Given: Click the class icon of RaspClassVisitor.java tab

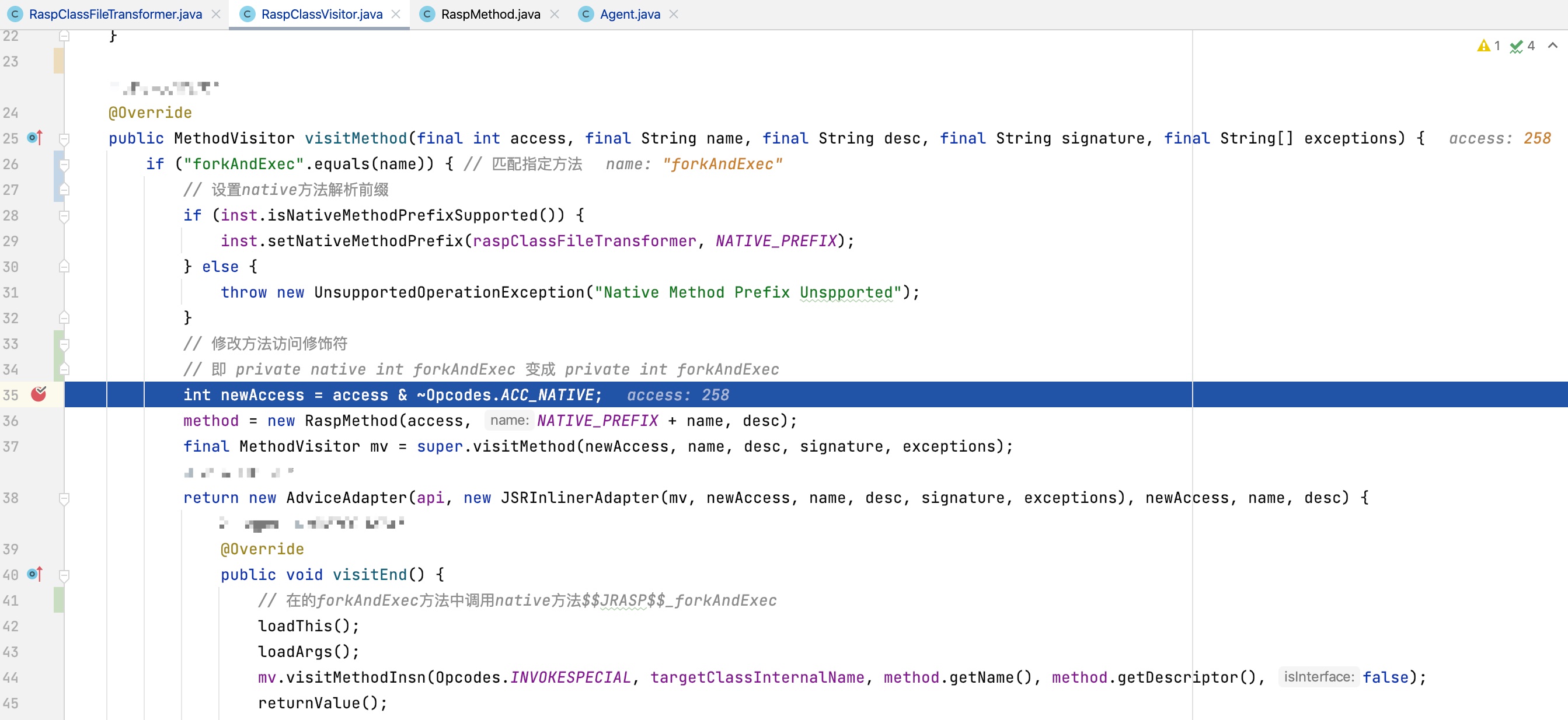Looking at the screenshot, I should pos(247,14).
